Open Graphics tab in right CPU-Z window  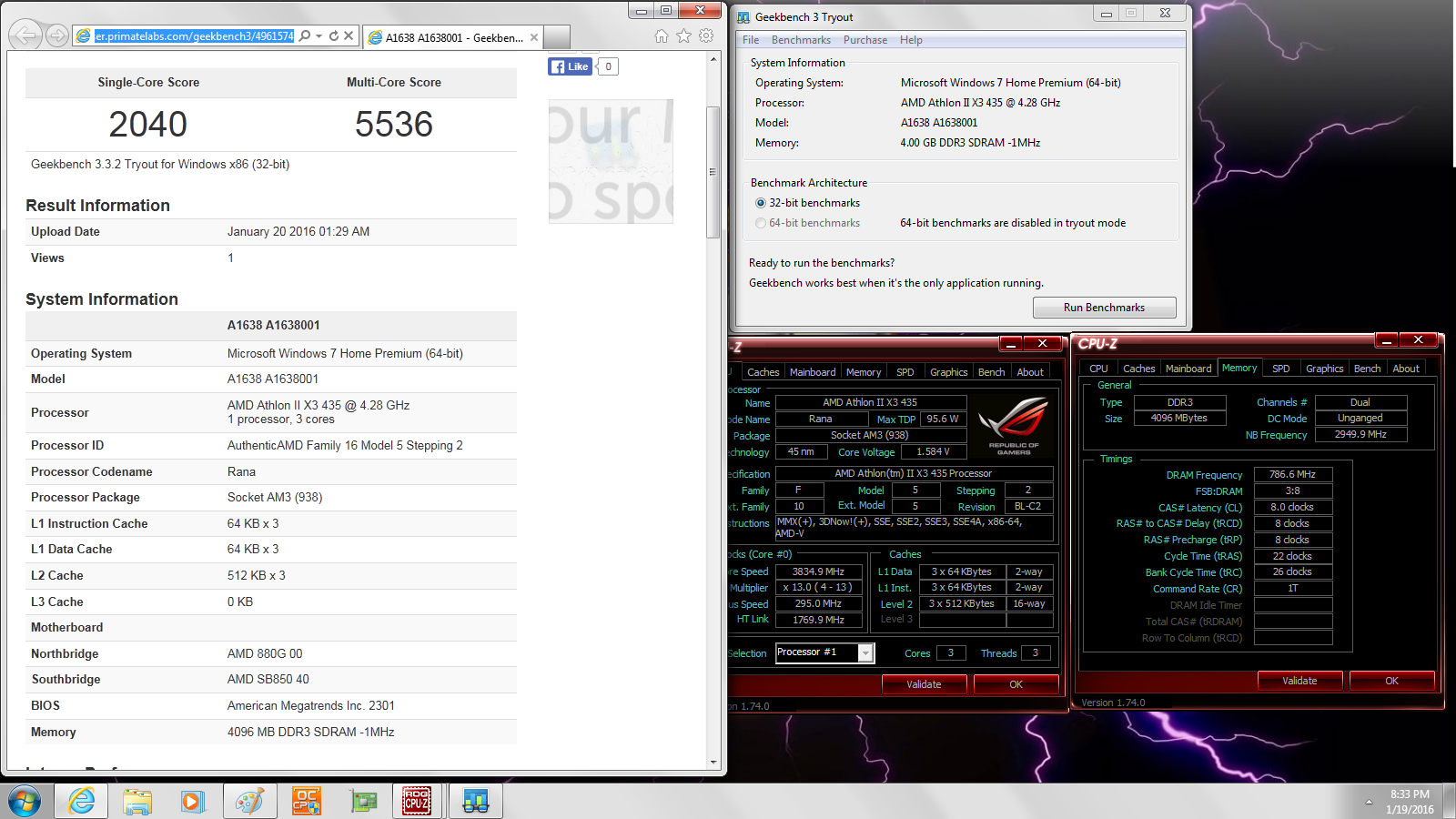1324,369
